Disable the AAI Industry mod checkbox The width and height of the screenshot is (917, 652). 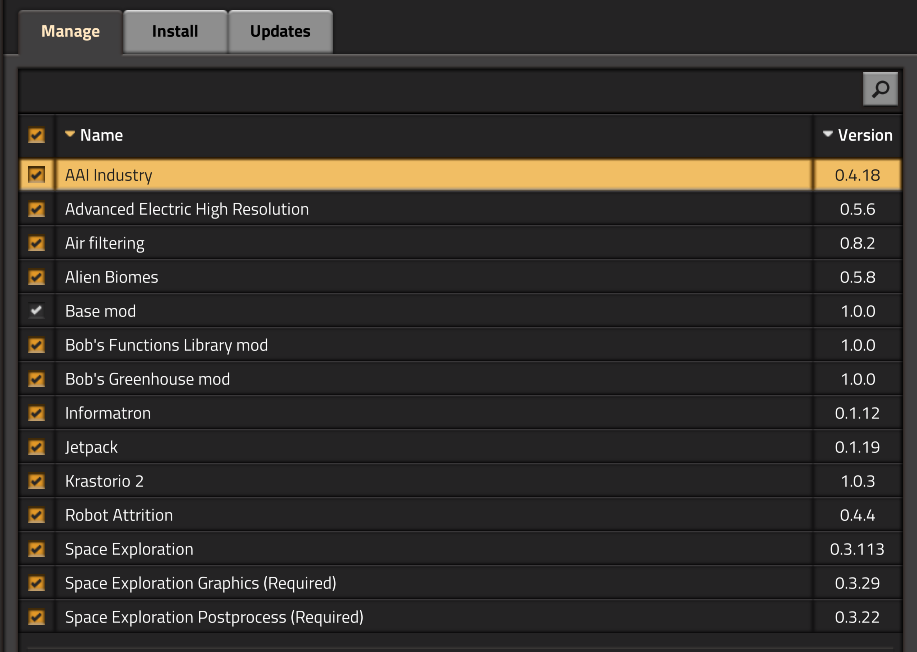(37, 175)
